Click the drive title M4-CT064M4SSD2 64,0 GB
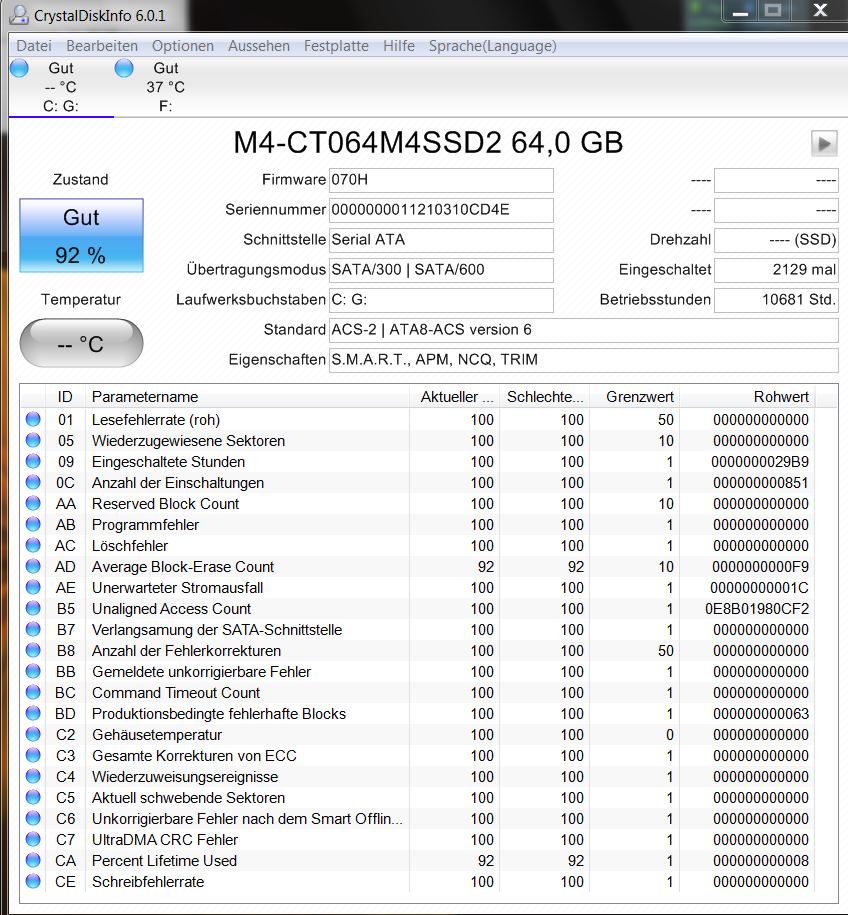 tap(428, 142)
